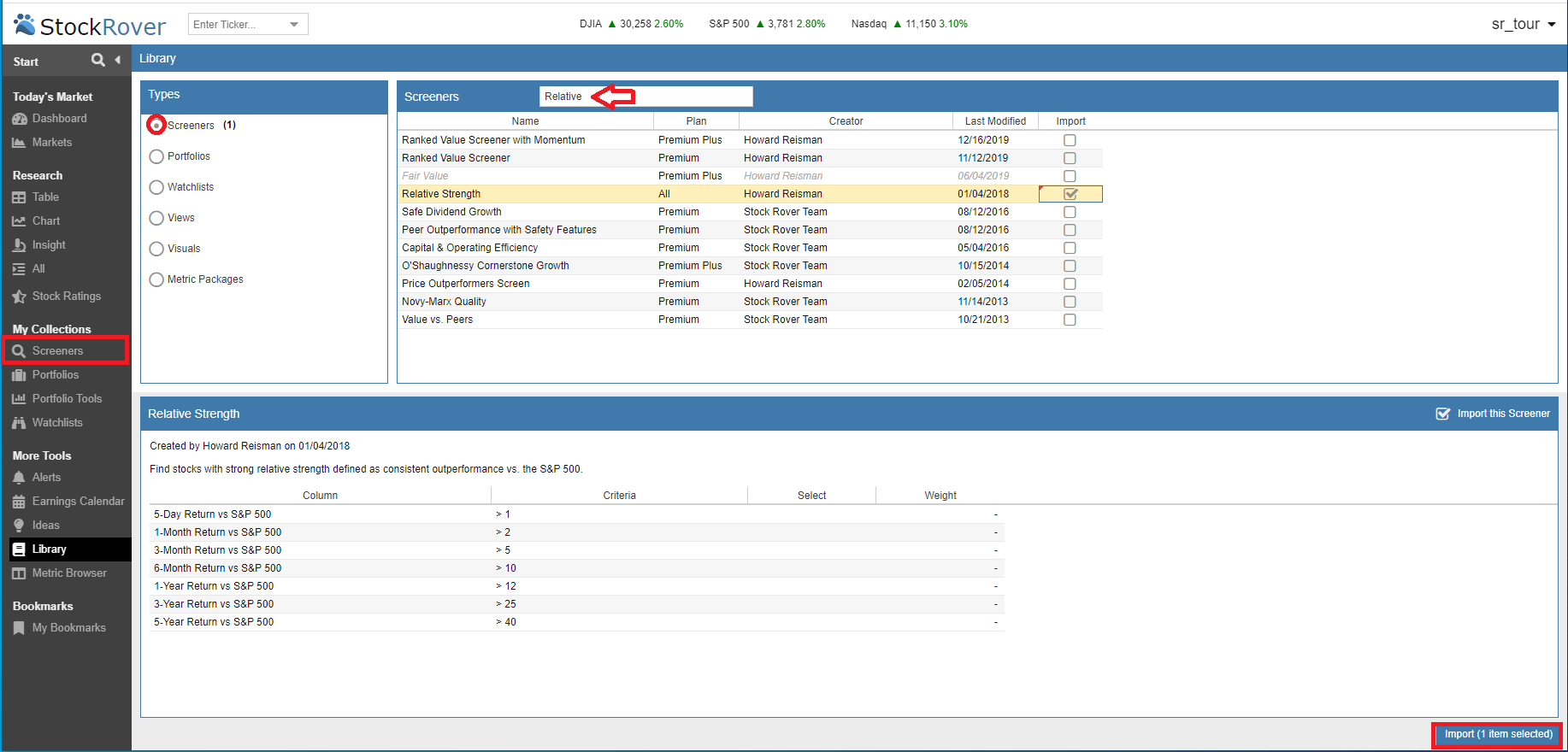This screenshot has width=1568, height=752.
Task: Open Stock Ratings star icon
Action: tap(19, 297)
